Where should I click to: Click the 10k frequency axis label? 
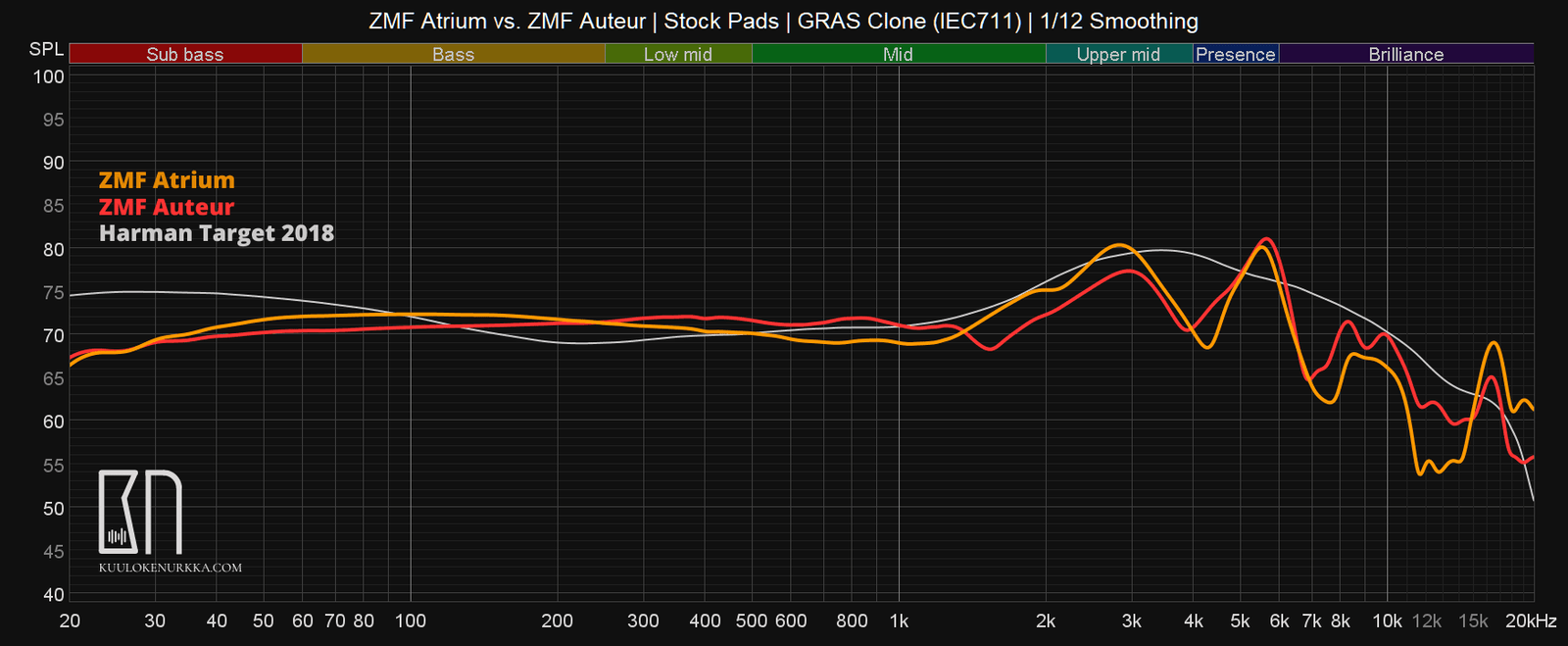click(x=1387, y=621)
